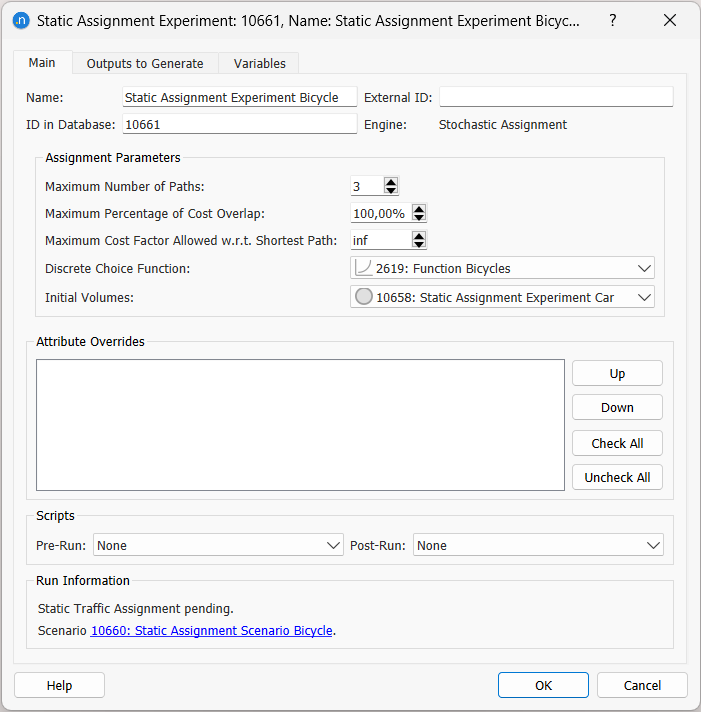Image resolution: width=701 pixels, height=712 pixels.
Task: Increase Maximum Number of Paths value
Action: click(x=391, y=182)
